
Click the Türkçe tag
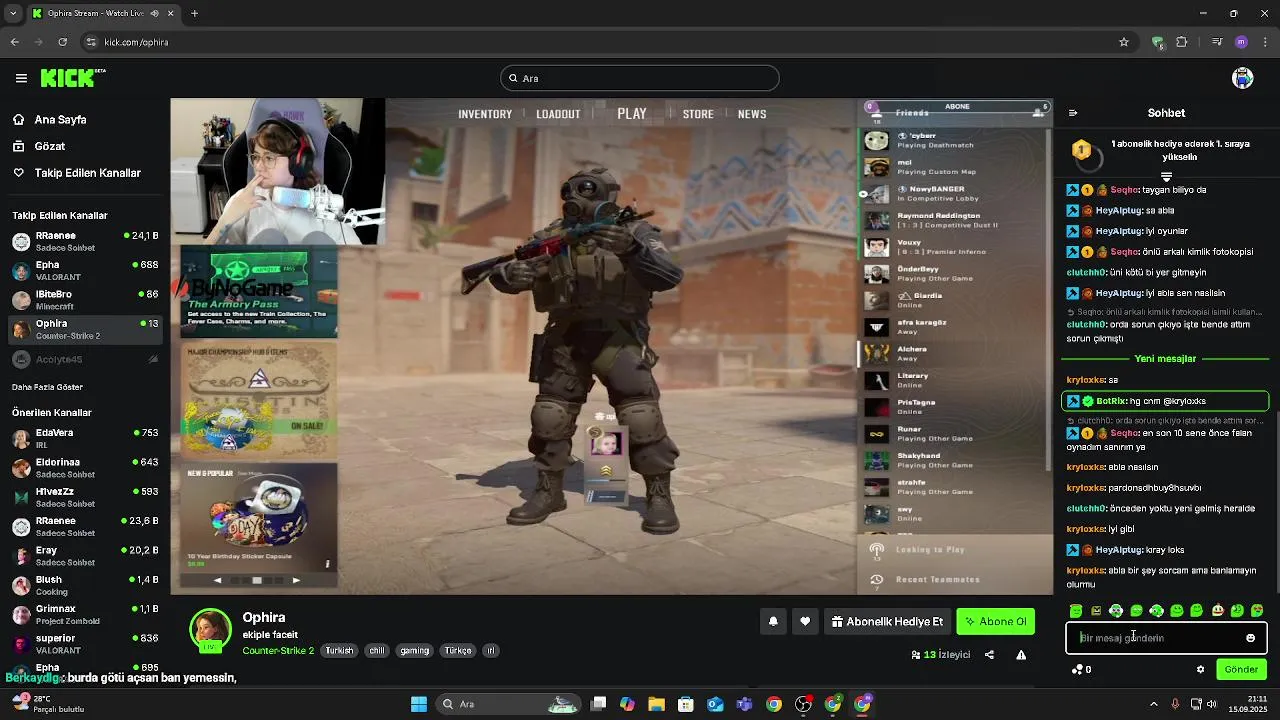pos(457,651)
